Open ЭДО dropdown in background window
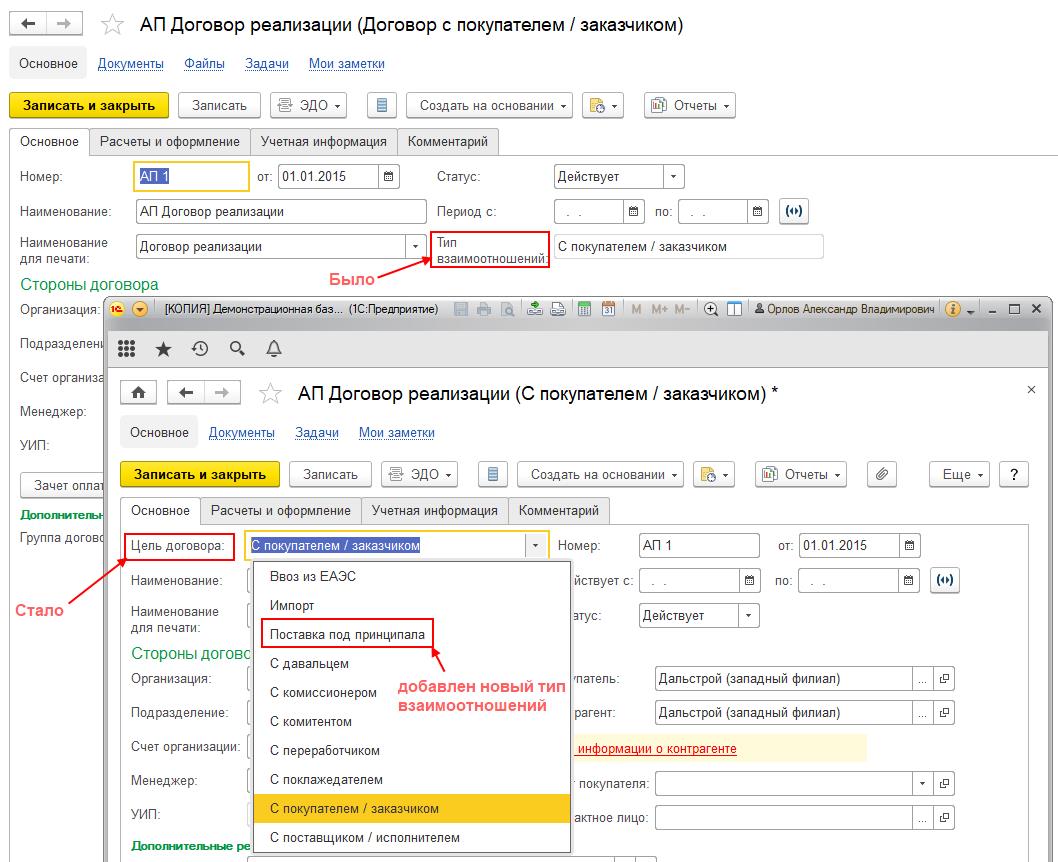Viewport: 1058px width, 862px height. point(309,105)
